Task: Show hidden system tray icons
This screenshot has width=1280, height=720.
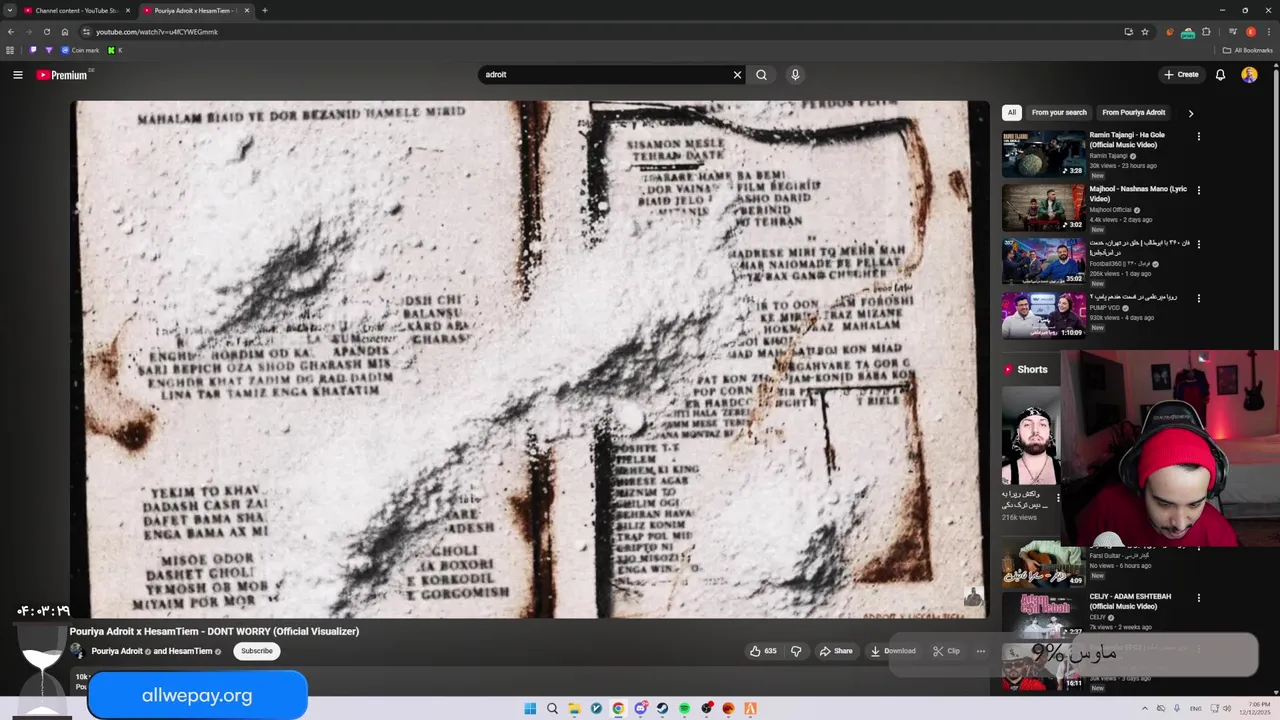Action: point(1145,709)
